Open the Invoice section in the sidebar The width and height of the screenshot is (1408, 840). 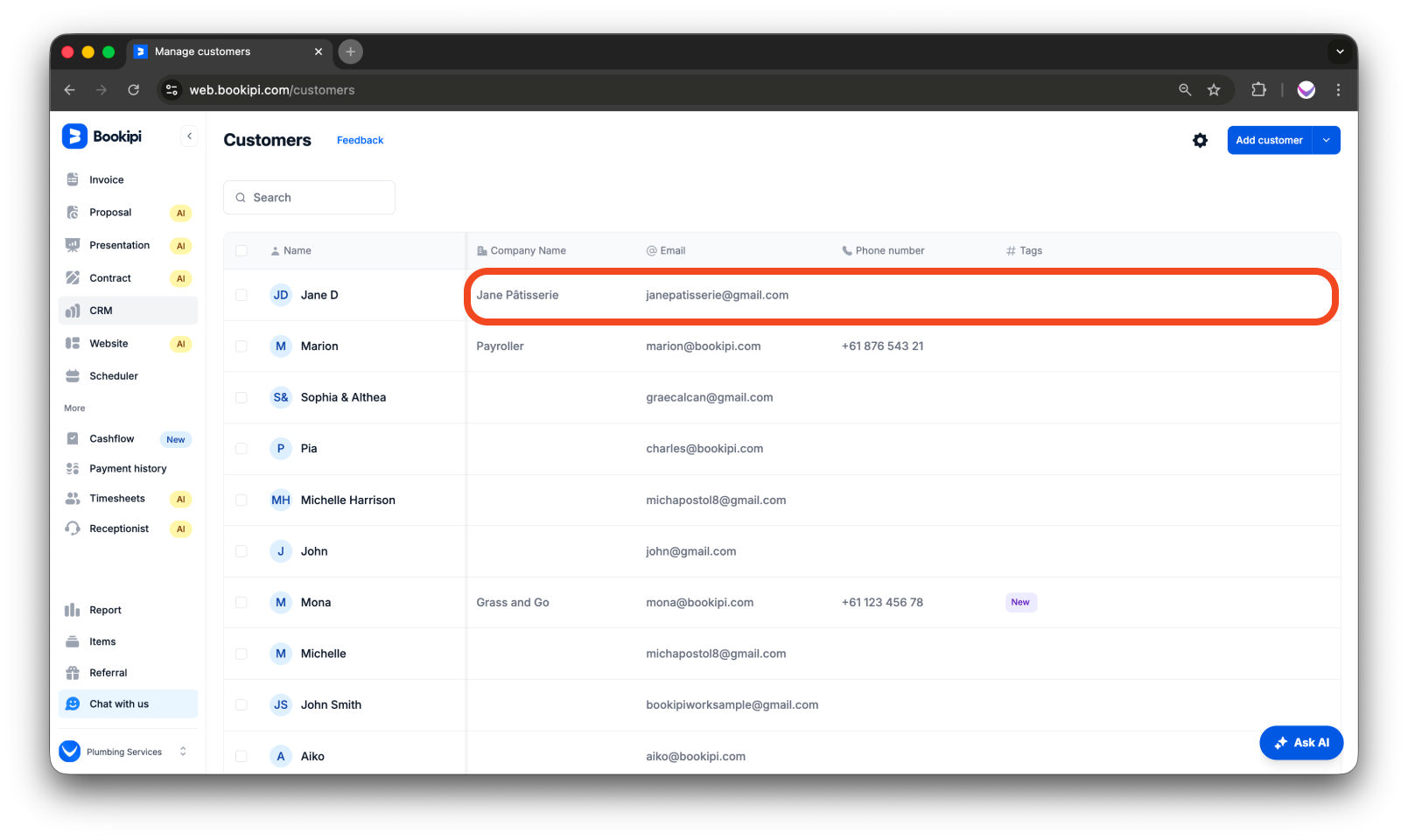click(105, 179)
